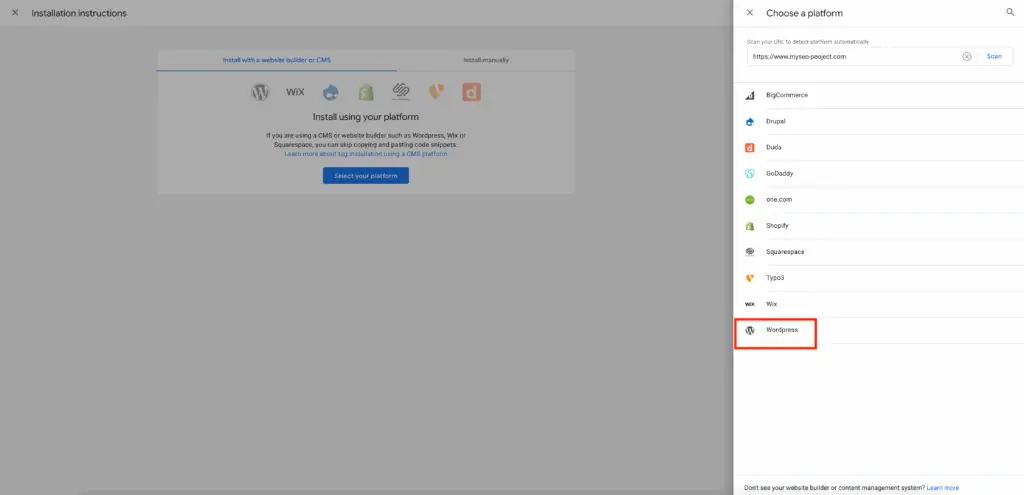Click Duda logo in Installation instructions card
The image size is (1024, 495).
click(472, 92)
